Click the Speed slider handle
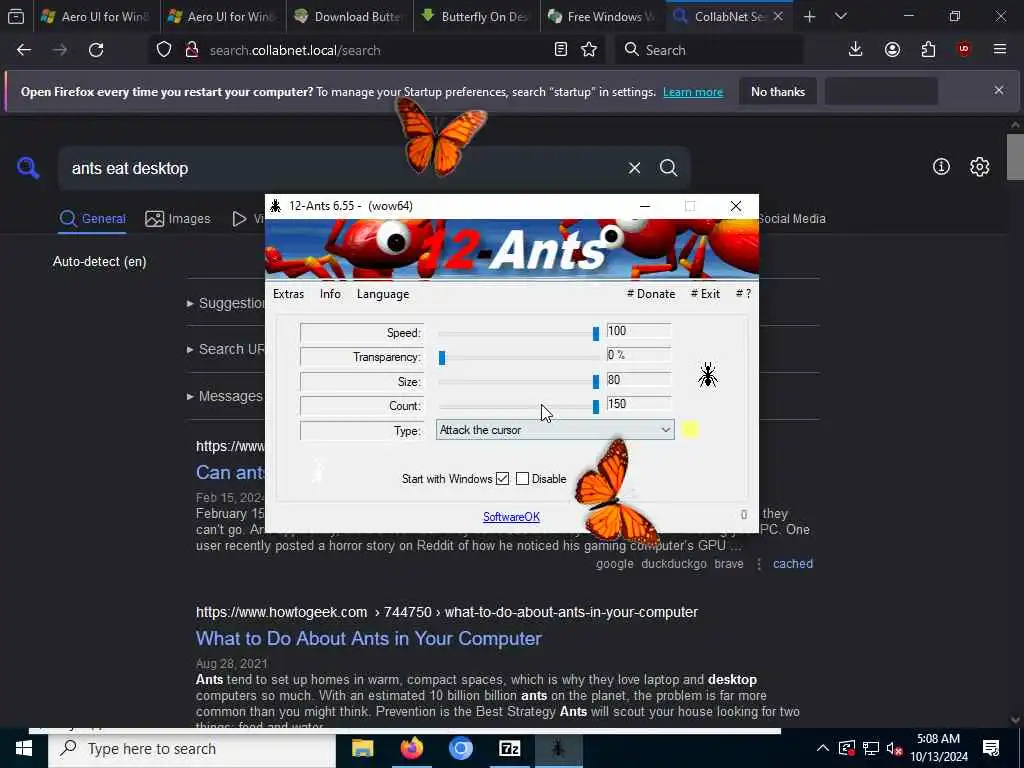Viewport: 1024px width, 768px height. point(596,334)
